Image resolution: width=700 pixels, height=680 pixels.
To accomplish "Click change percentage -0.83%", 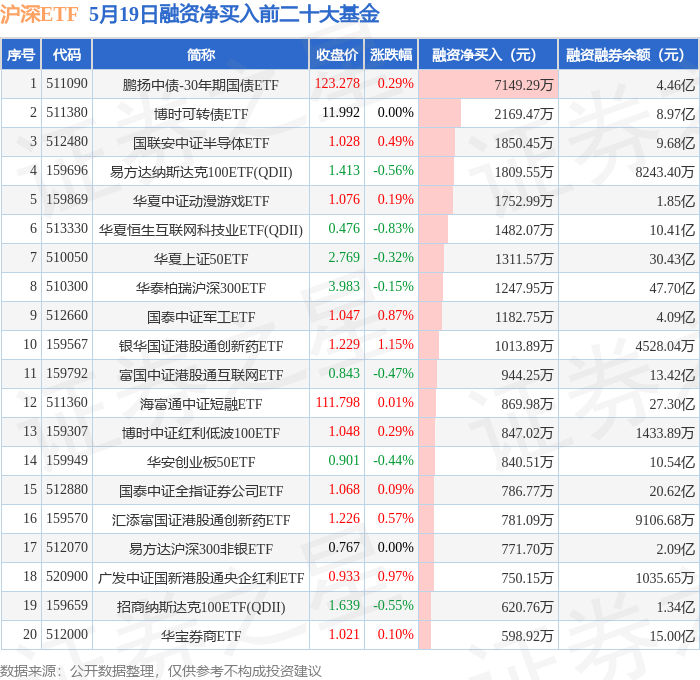I will coord(393,229).
